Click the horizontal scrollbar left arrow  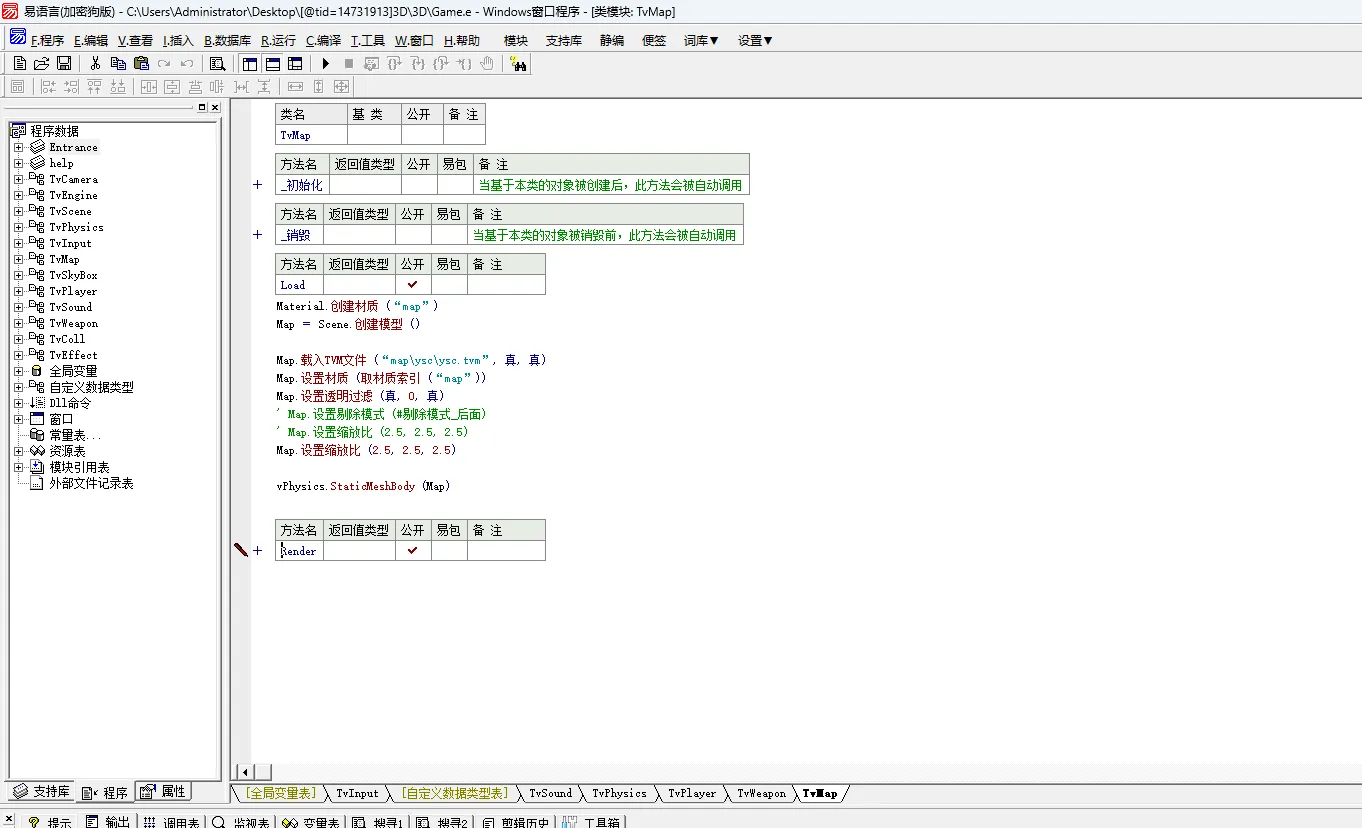point(244,772)
